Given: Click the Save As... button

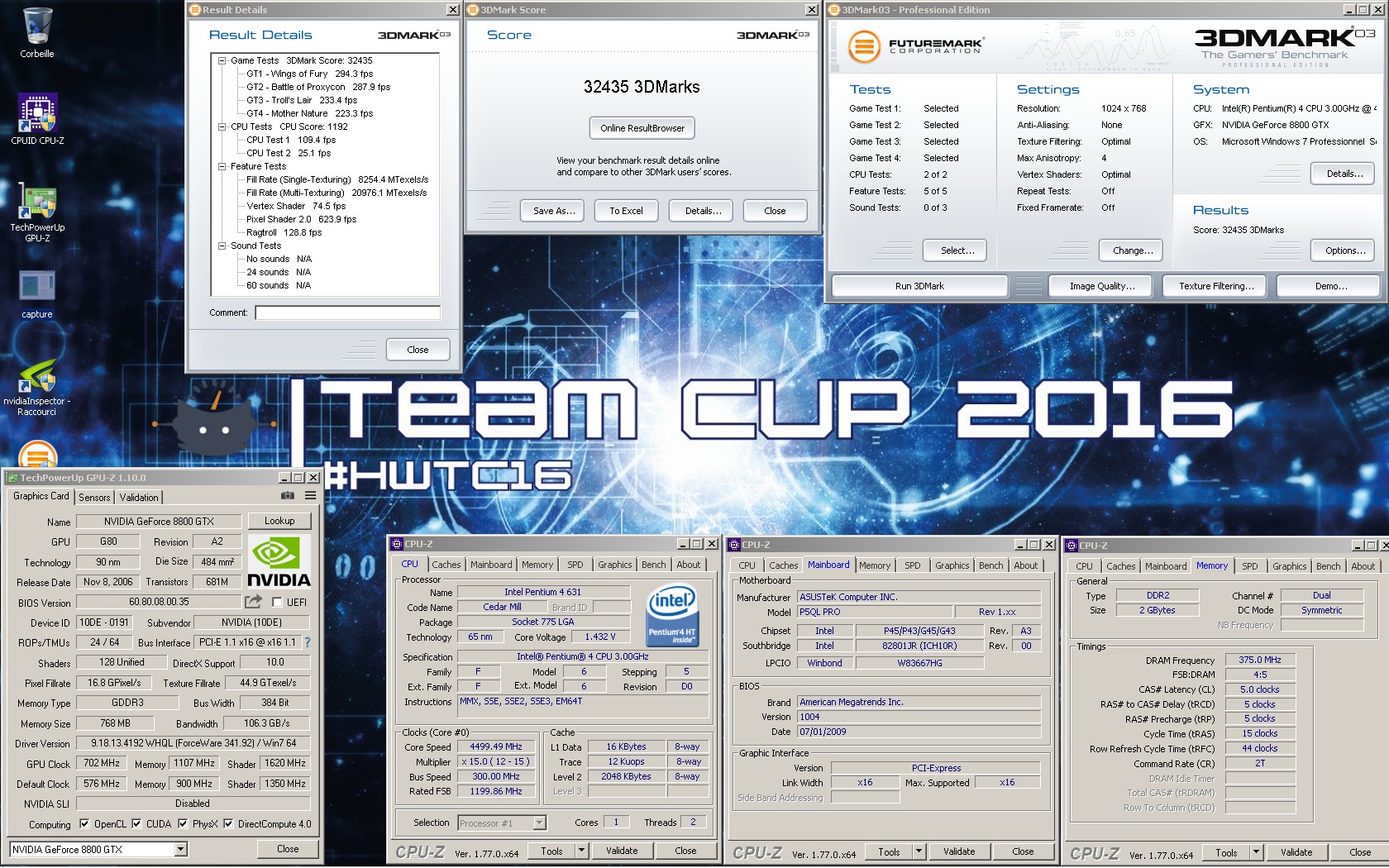Looking at the screenshot, I should tap(554, 211).
